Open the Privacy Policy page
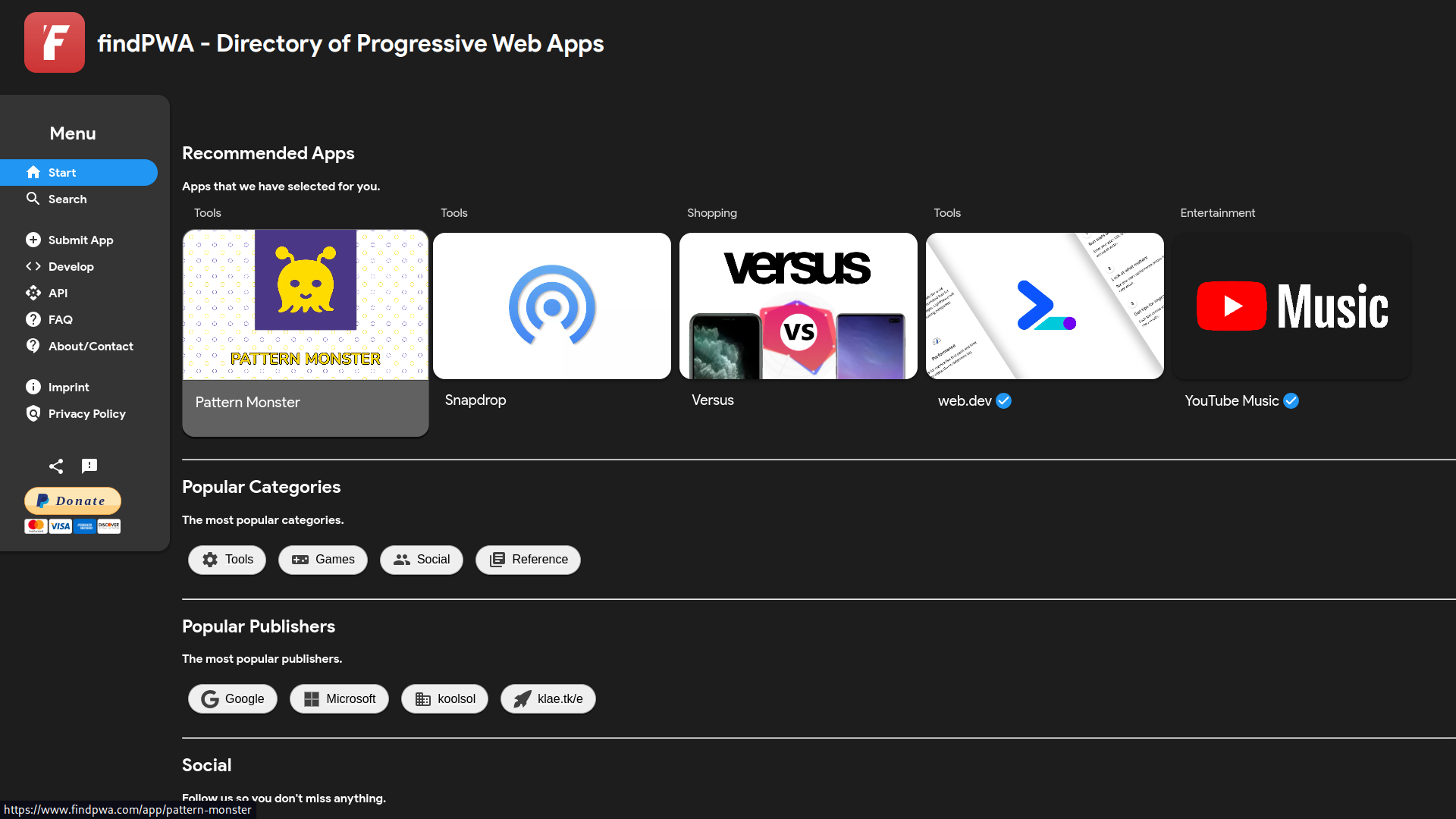This screenshot has width=1456, height=819. (x=86, y=413)
